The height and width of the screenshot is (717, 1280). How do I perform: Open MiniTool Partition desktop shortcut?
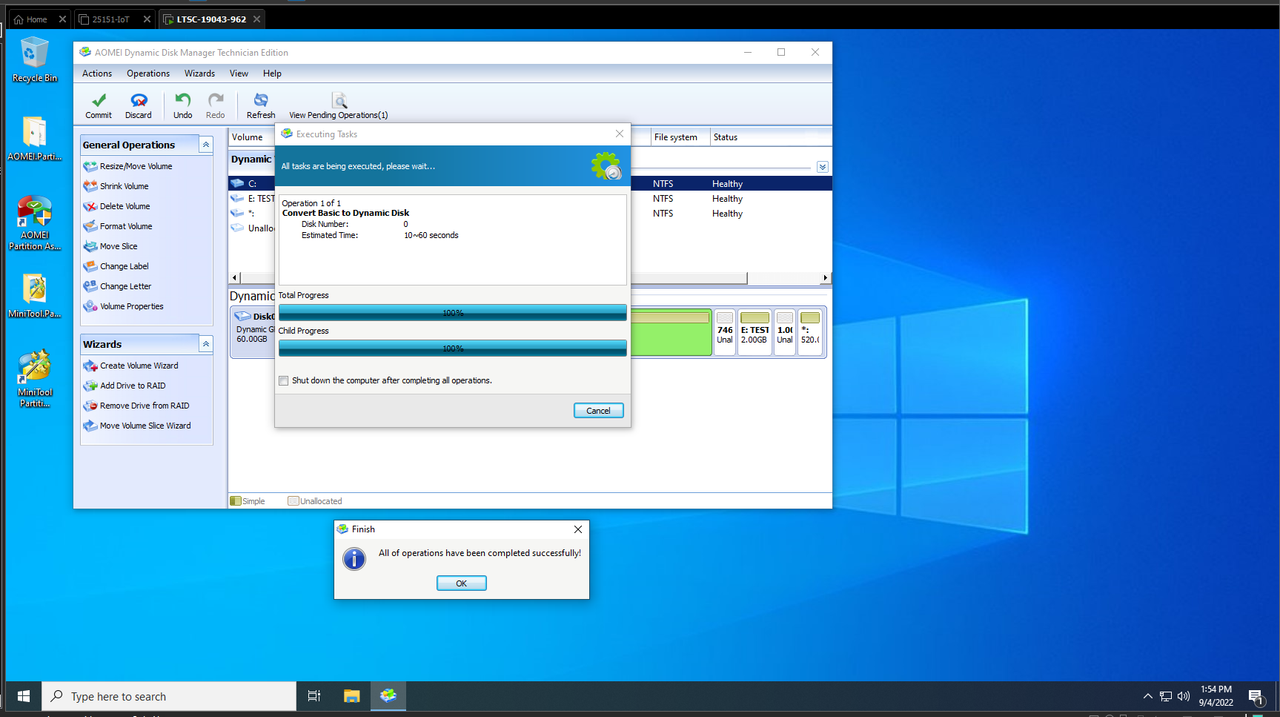(35, 378)
